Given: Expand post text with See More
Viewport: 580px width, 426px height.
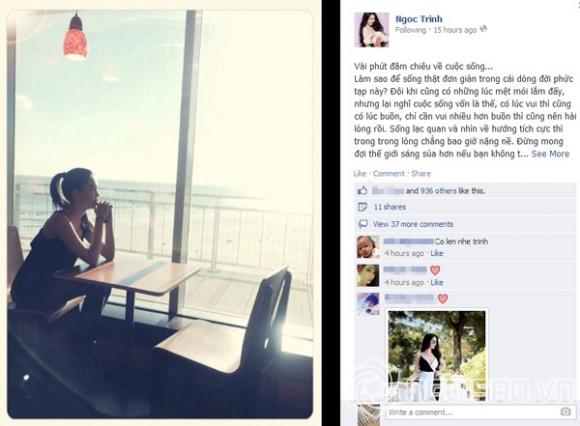Looking at the screenshot, I should 550,154.
